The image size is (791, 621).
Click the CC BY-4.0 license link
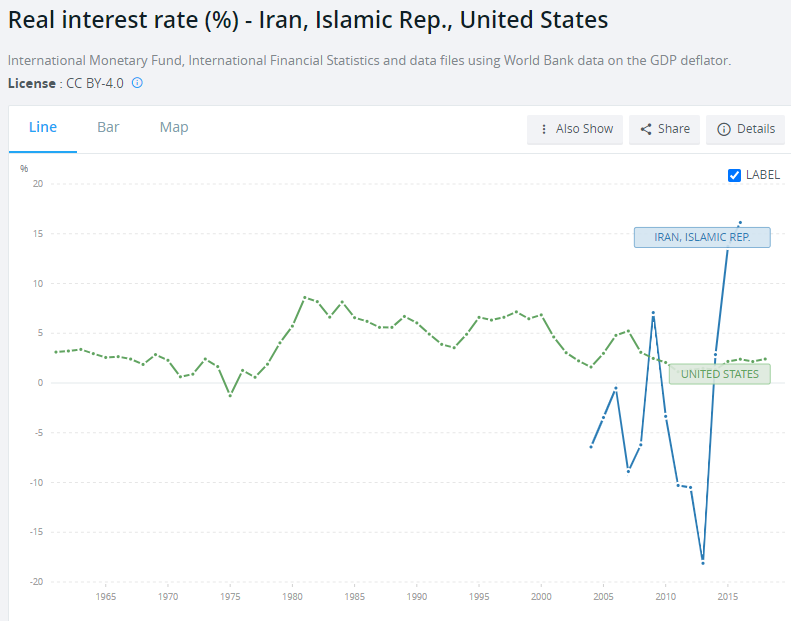pos(96,83)
